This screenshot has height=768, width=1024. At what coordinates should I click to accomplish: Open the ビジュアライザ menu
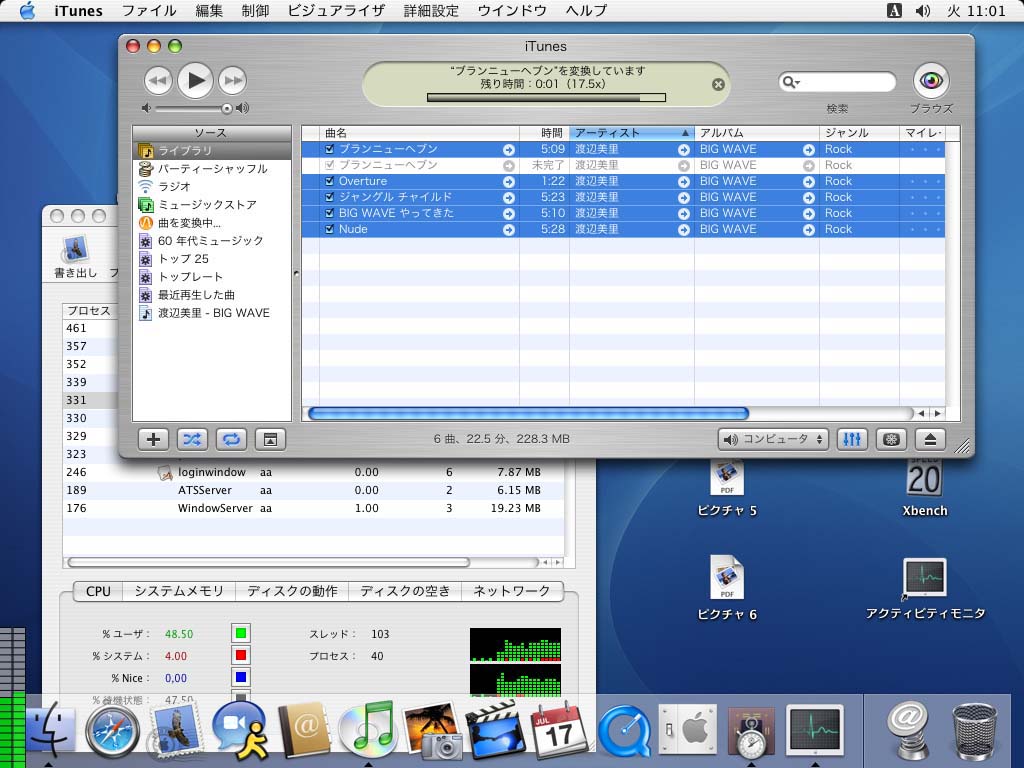point(336,10)
